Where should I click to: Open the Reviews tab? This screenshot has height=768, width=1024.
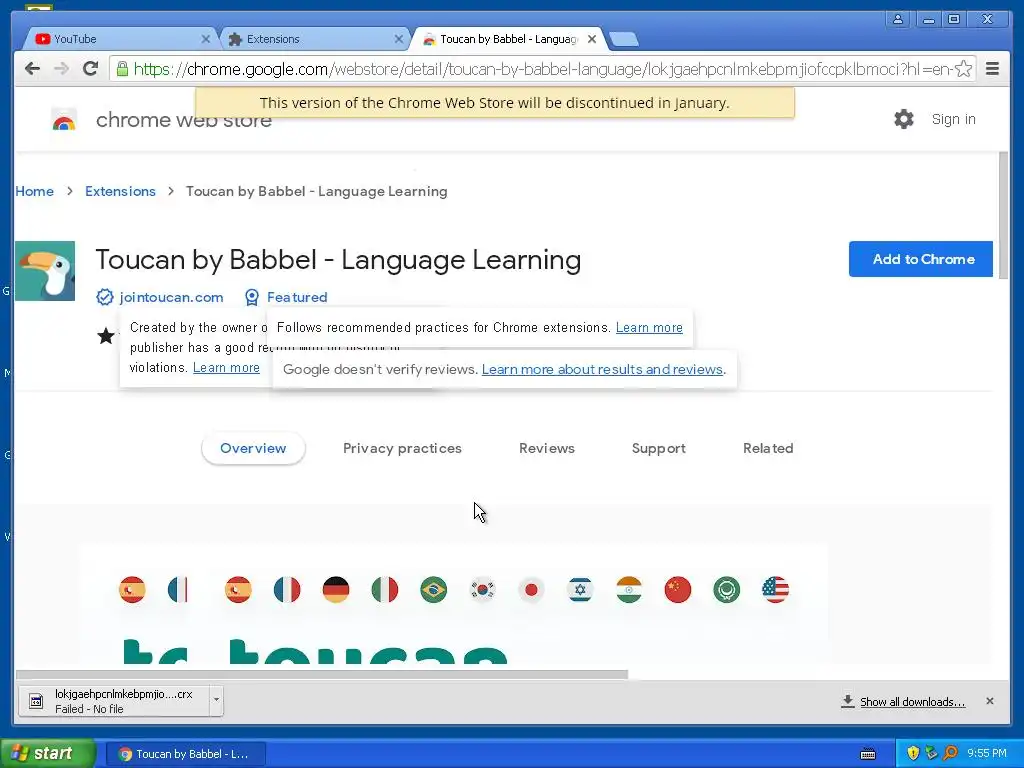[x=547, y=448]
